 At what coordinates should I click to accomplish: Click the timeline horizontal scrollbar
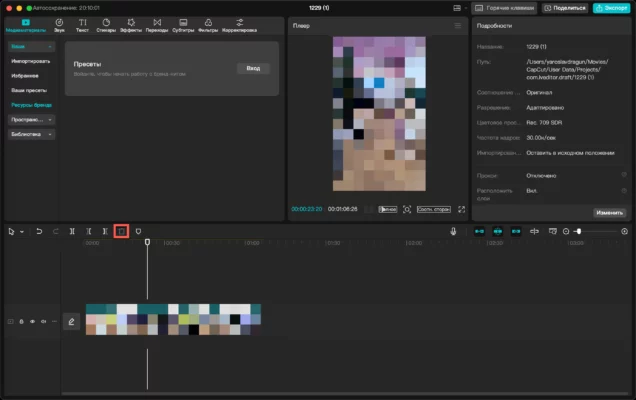click(x=345, y=394)
